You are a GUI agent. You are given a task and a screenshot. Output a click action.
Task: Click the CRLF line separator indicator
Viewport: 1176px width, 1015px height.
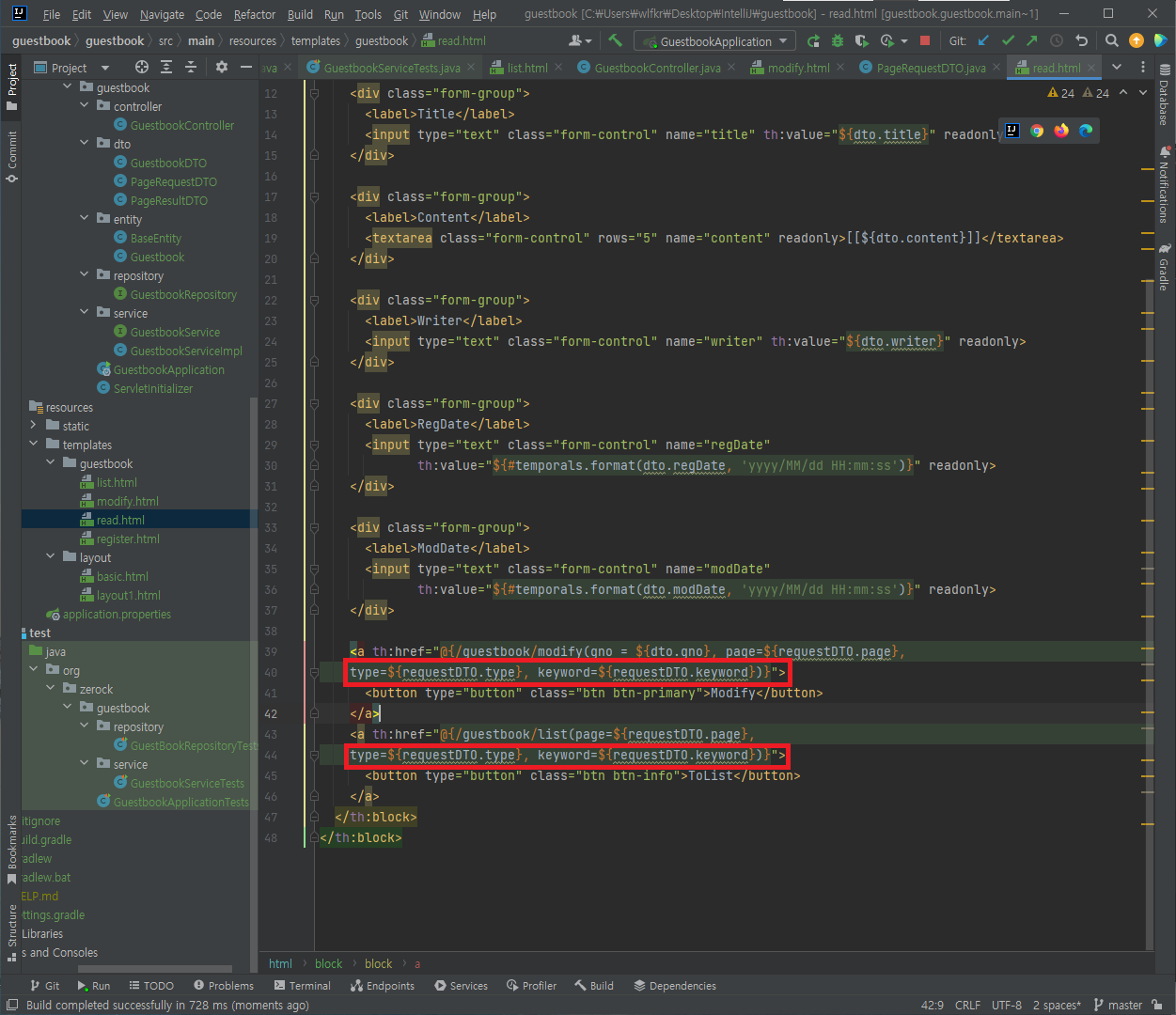click(x=967, y=1005)
